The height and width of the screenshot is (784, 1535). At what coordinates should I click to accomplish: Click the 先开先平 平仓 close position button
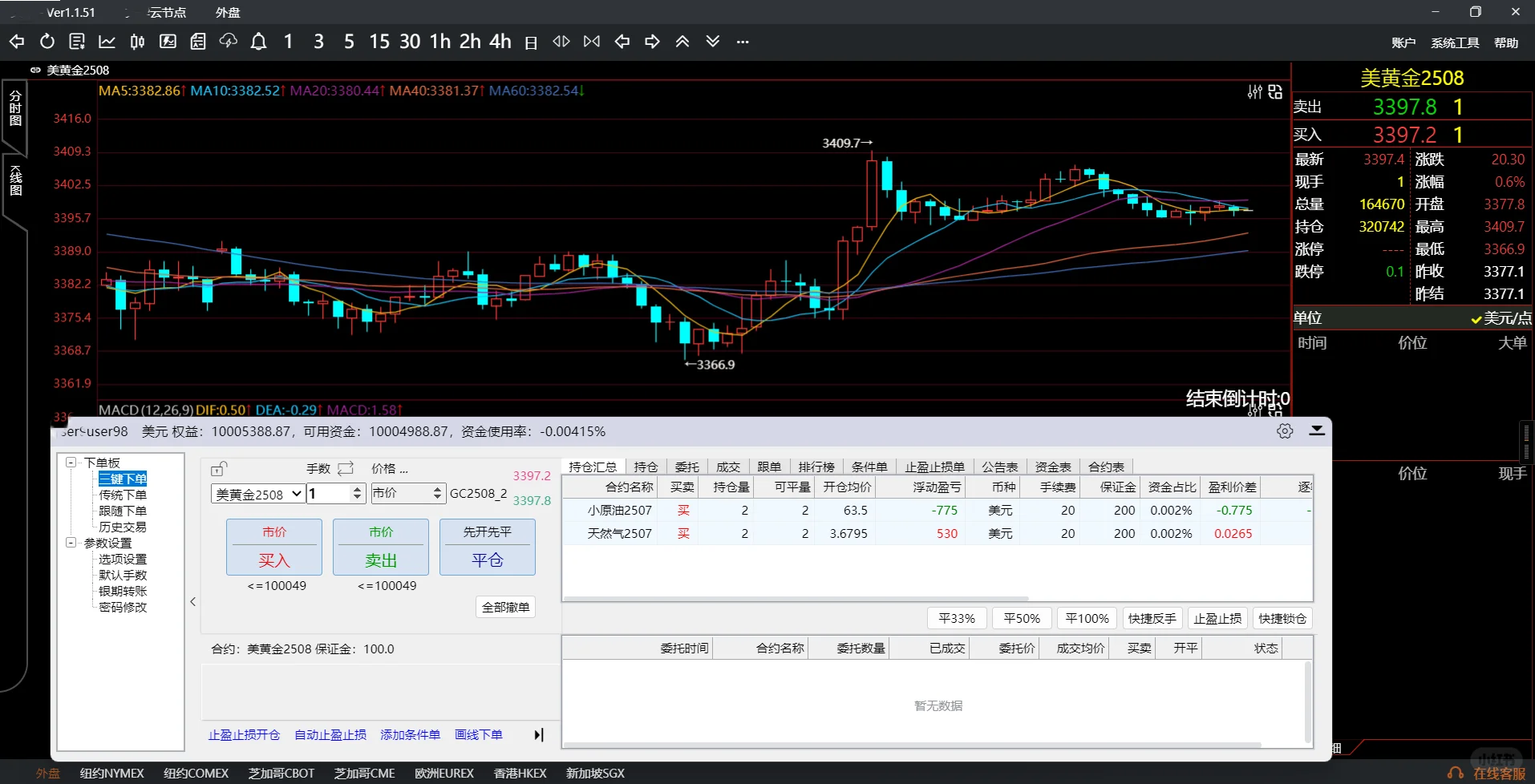[488, 547]
